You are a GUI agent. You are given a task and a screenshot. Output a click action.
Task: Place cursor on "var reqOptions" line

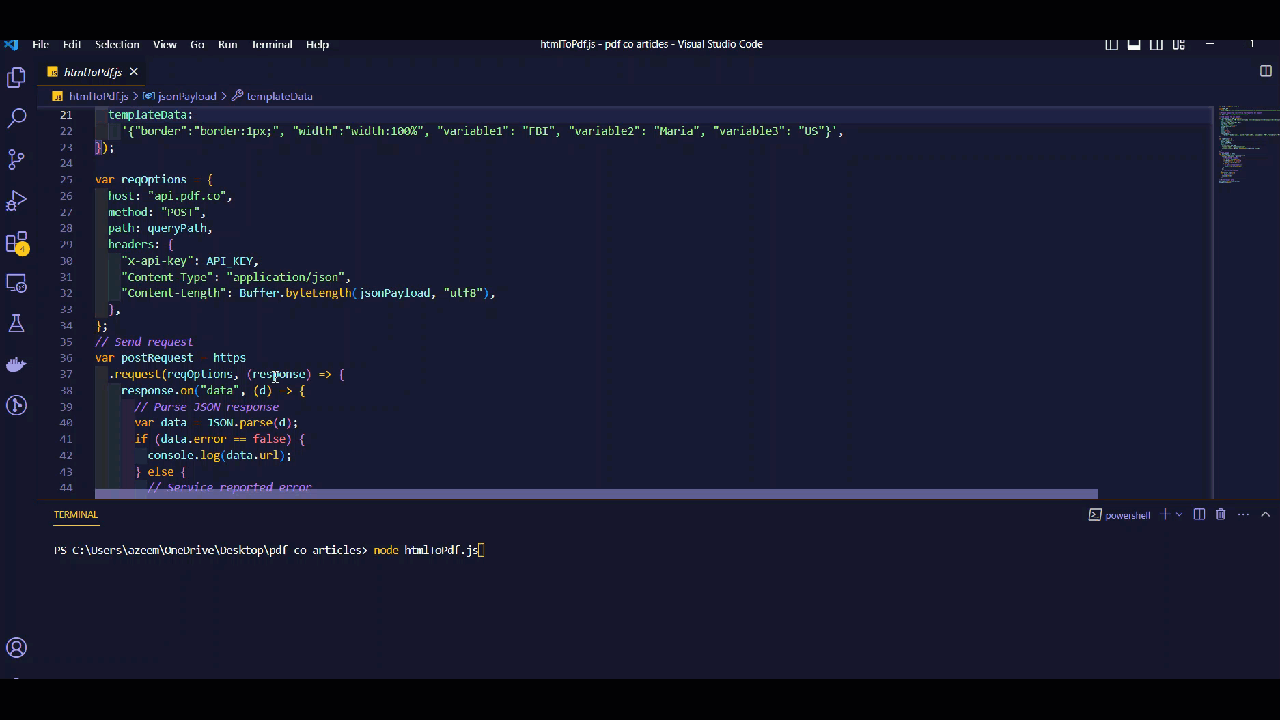tap(154, 180)
